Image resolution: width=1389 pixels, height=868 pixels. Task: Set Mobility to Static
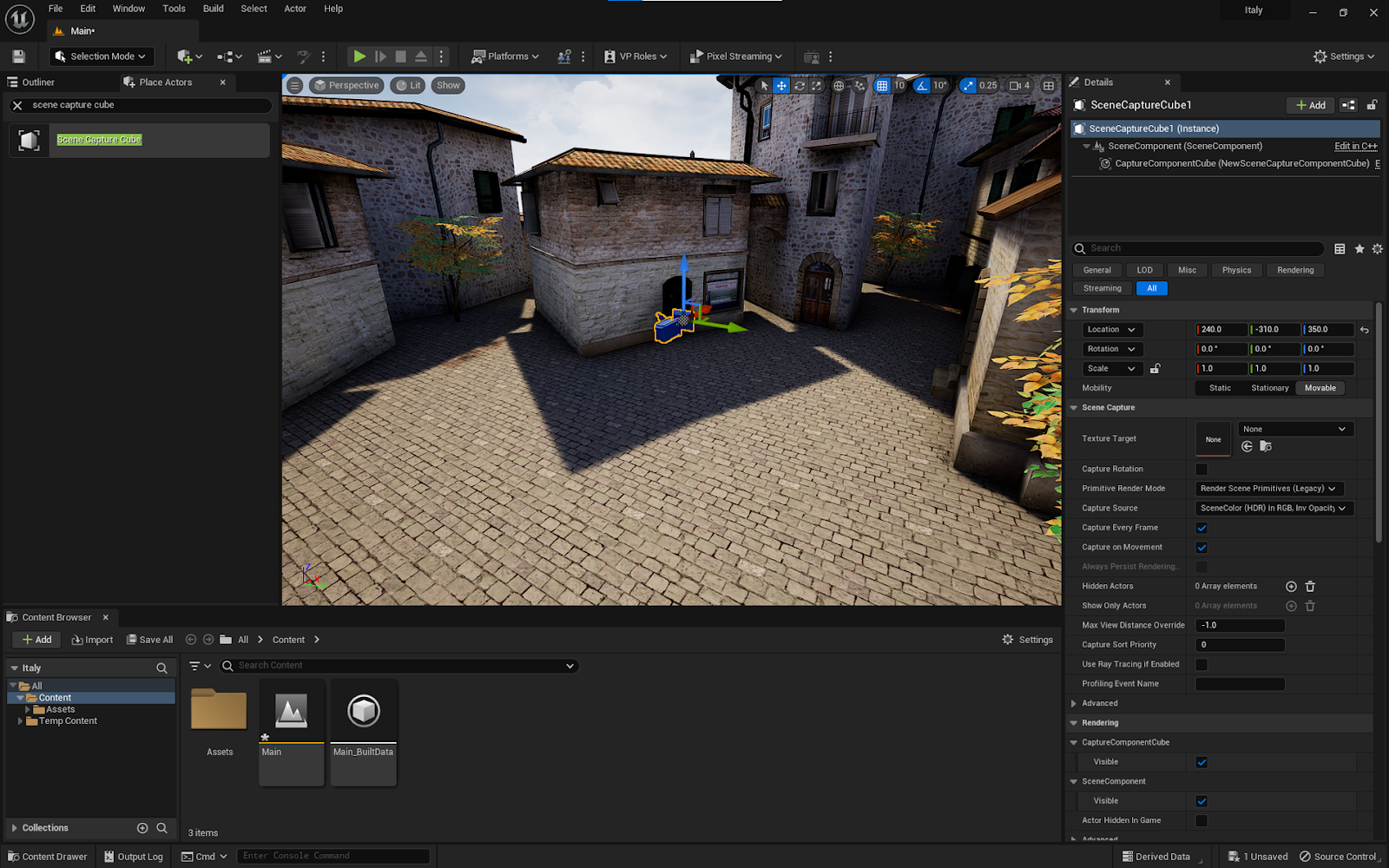(x=1220, y=388)
